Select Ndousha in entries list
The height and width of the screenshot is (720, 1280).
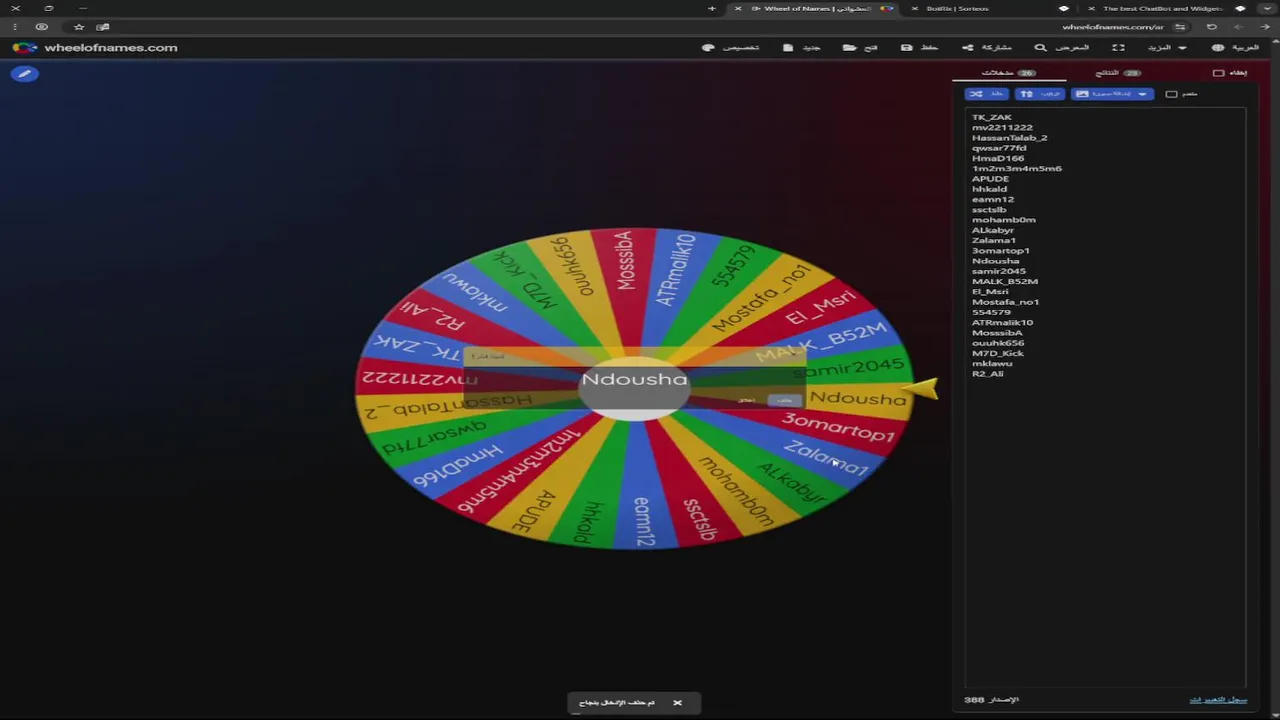coord(996,261)
